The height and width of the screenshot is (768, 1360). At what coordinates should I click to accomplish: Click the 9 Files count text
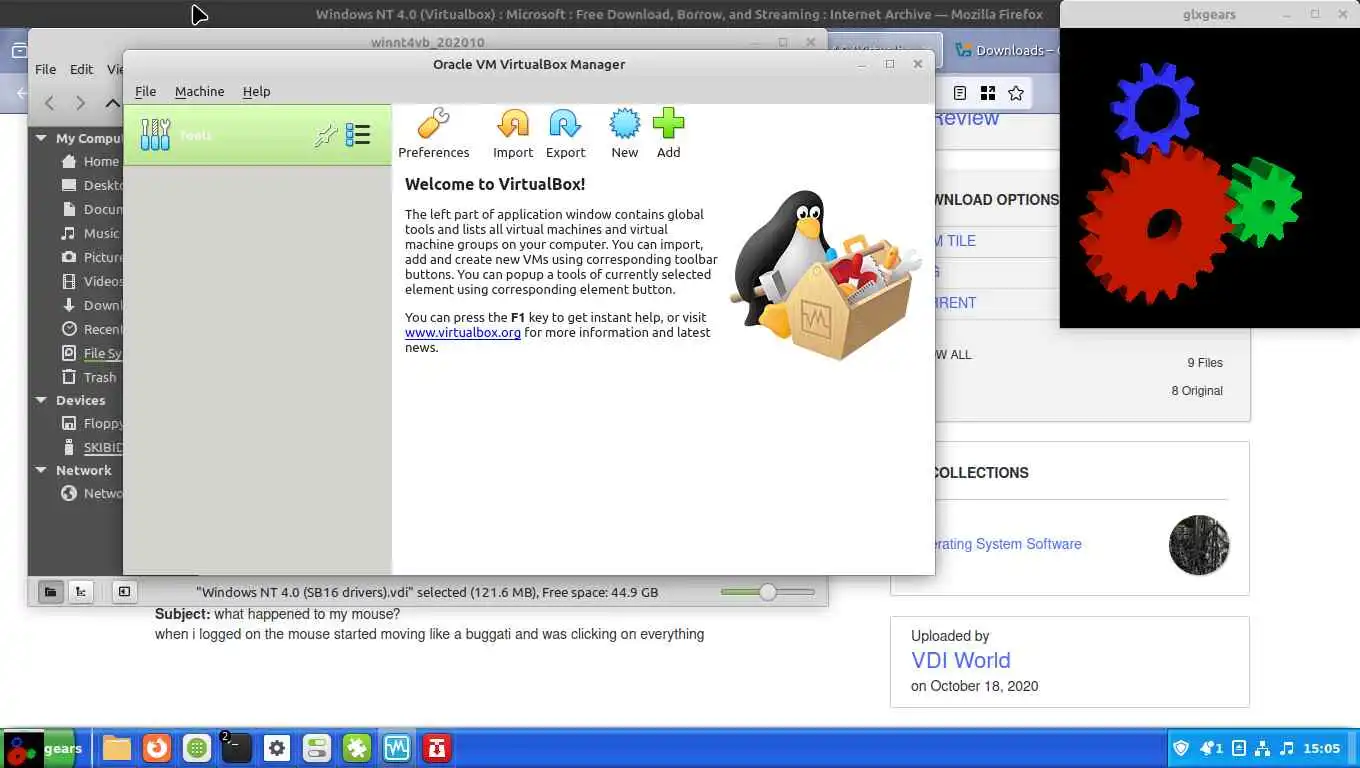point(1205,362)
